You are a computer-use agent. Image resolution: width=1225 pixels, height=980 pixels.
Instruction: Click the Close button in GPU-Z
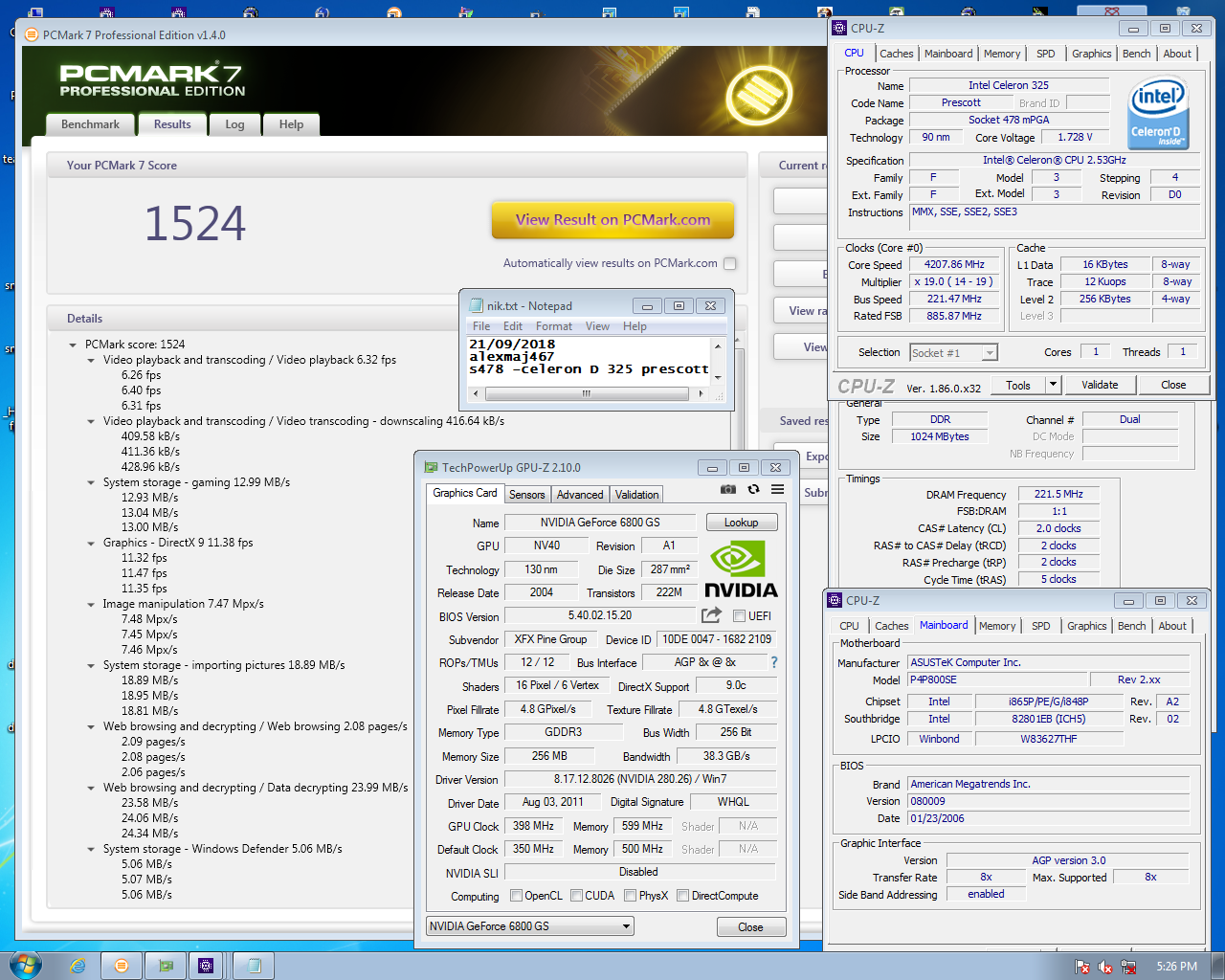(x=751, y=927)
